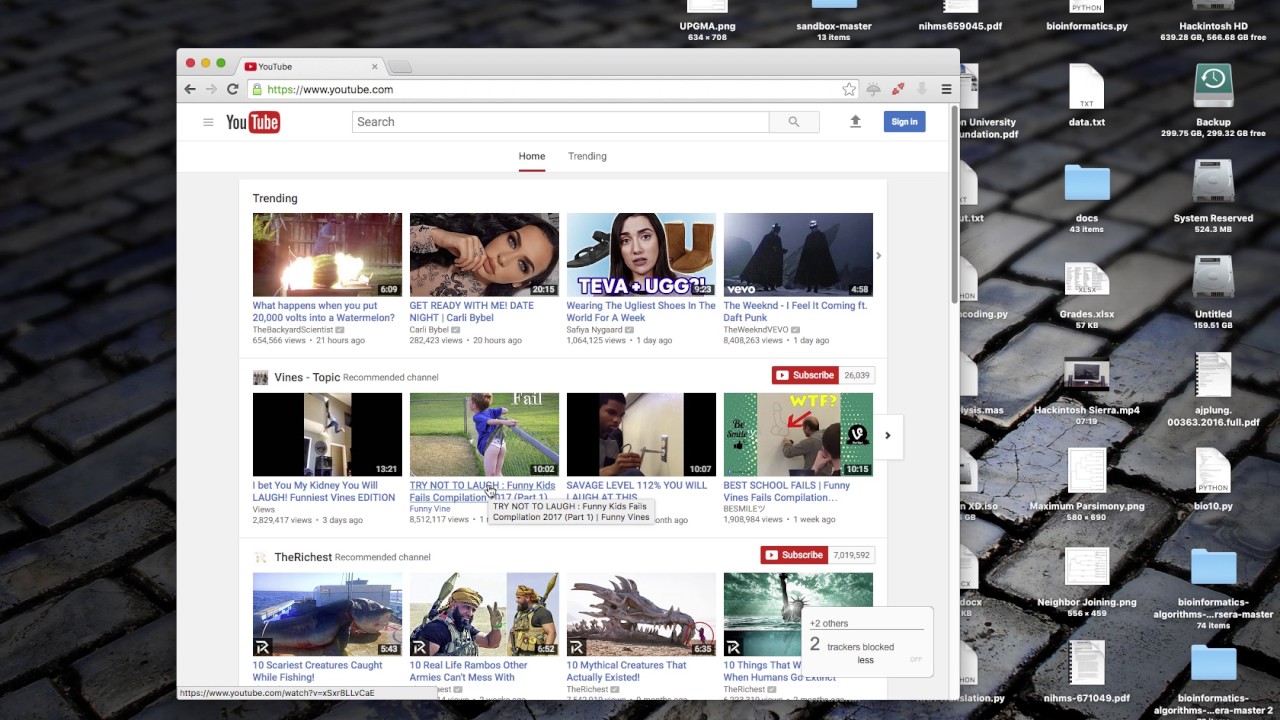
Task: Open the SAVAGE LEVEL 10:07 thumbnail
Action: 641,434
